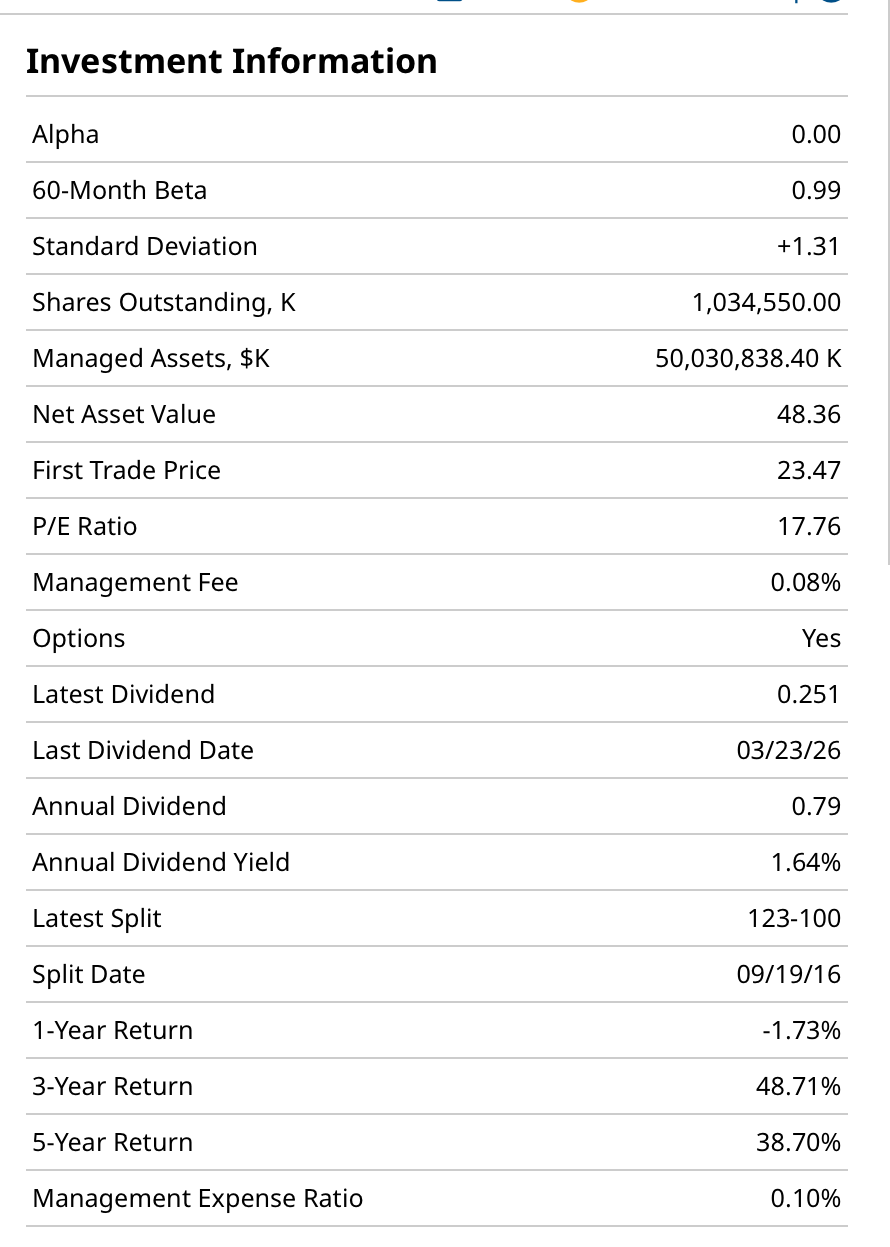Screen dimensions: 890x1247
Task: Click the Latest Split value 123-100
Action: pos(794,918)
